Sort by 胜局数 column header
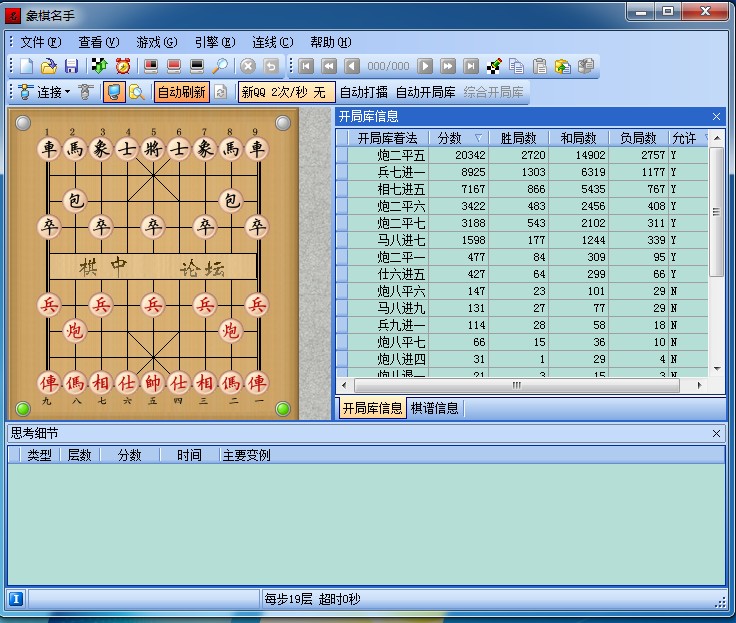 pos(519,138)
